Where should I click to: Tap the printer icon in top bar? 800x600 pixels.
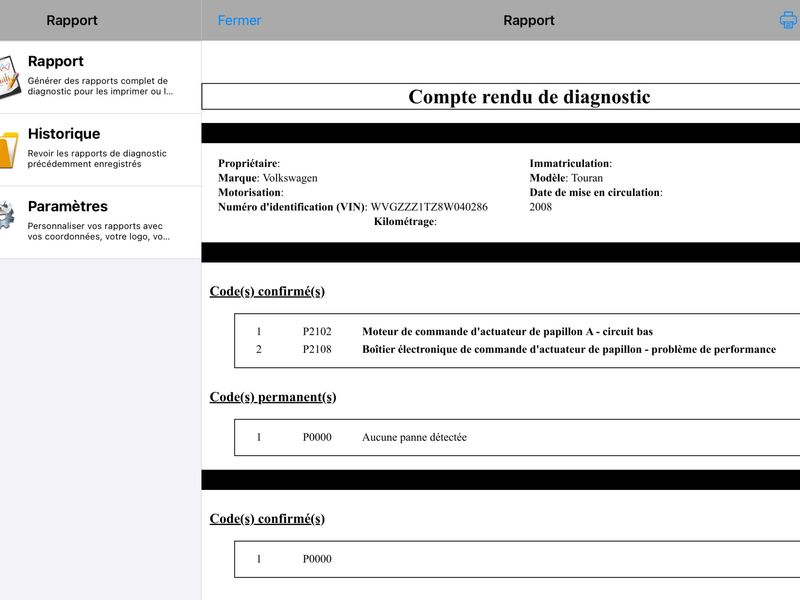coord(788,20)
